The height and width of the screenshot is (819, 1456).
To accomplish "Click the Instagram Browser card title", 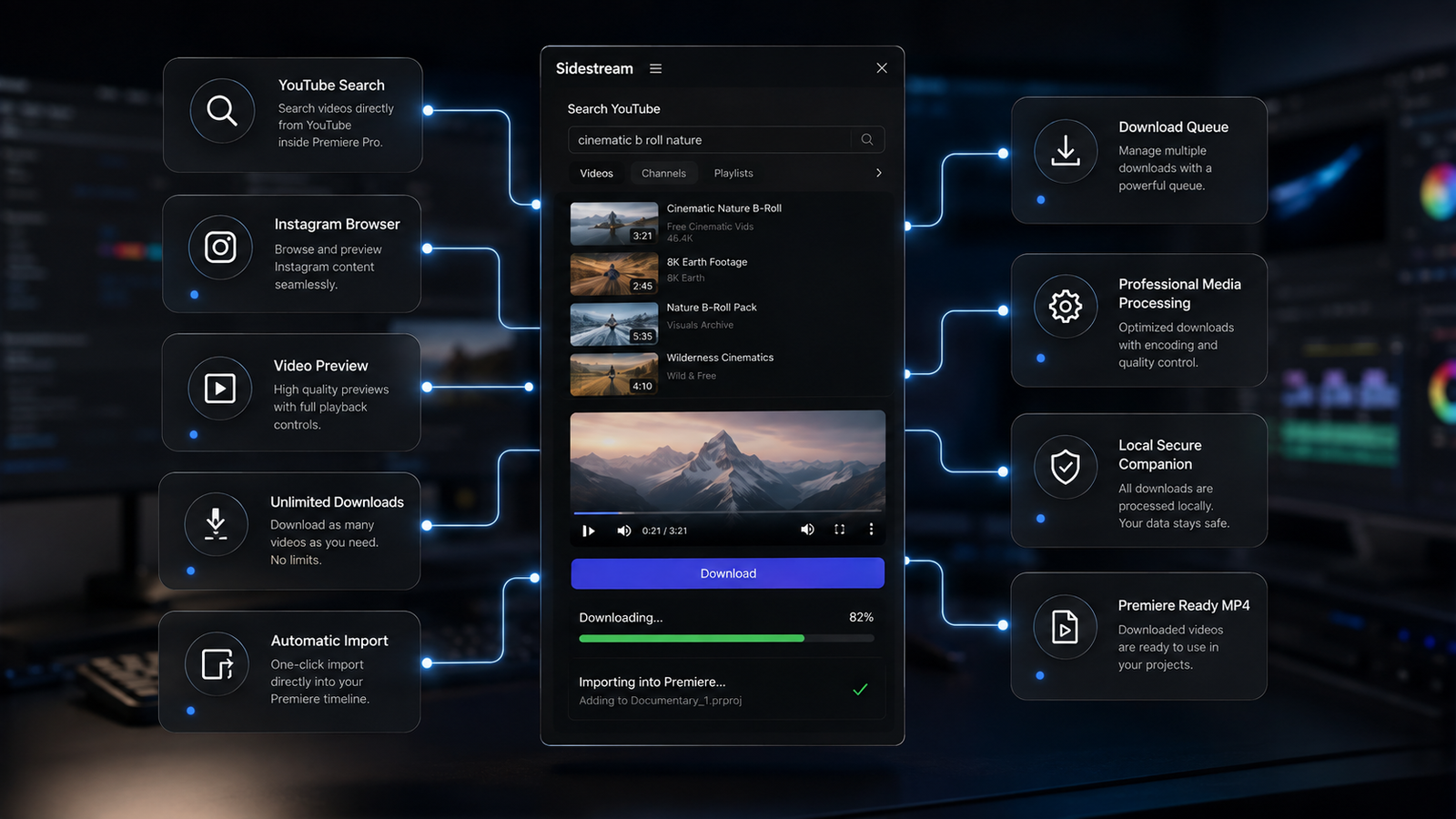I will tap(338, 225).
